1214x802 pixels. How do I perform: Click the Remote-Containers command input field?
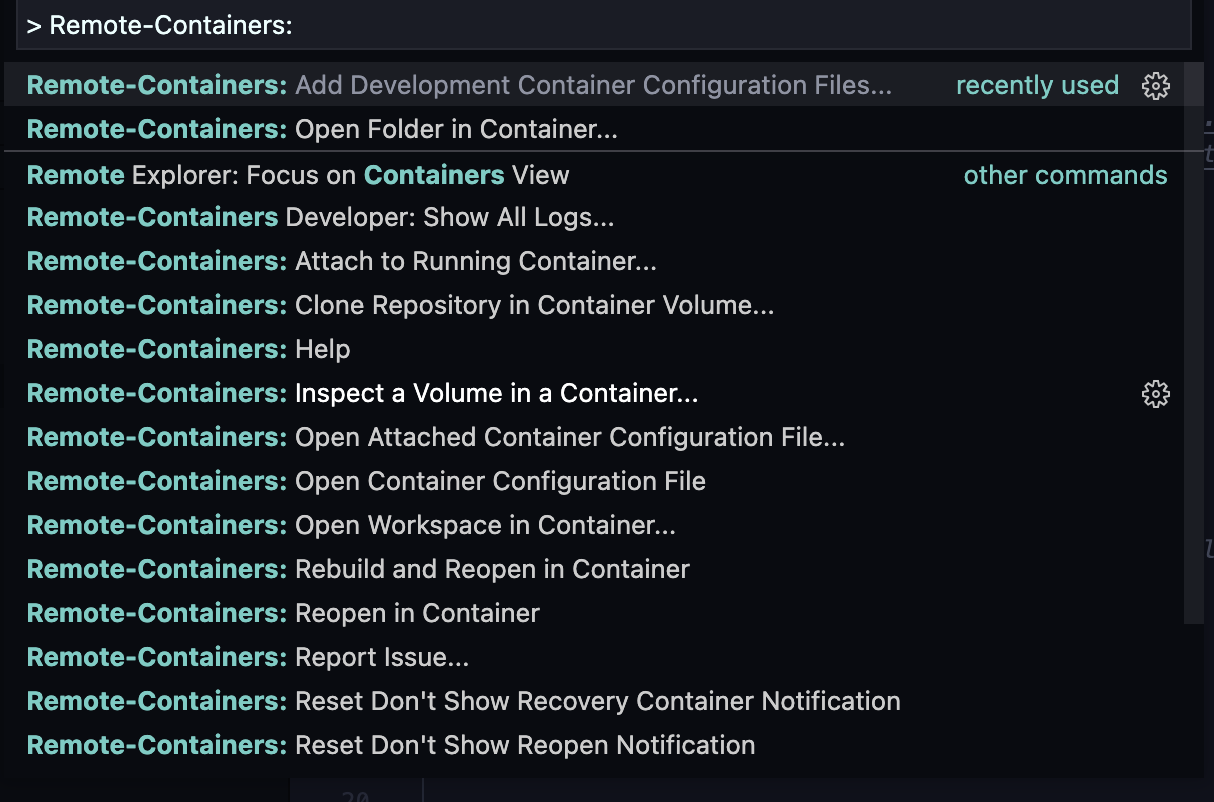[600, 26]
